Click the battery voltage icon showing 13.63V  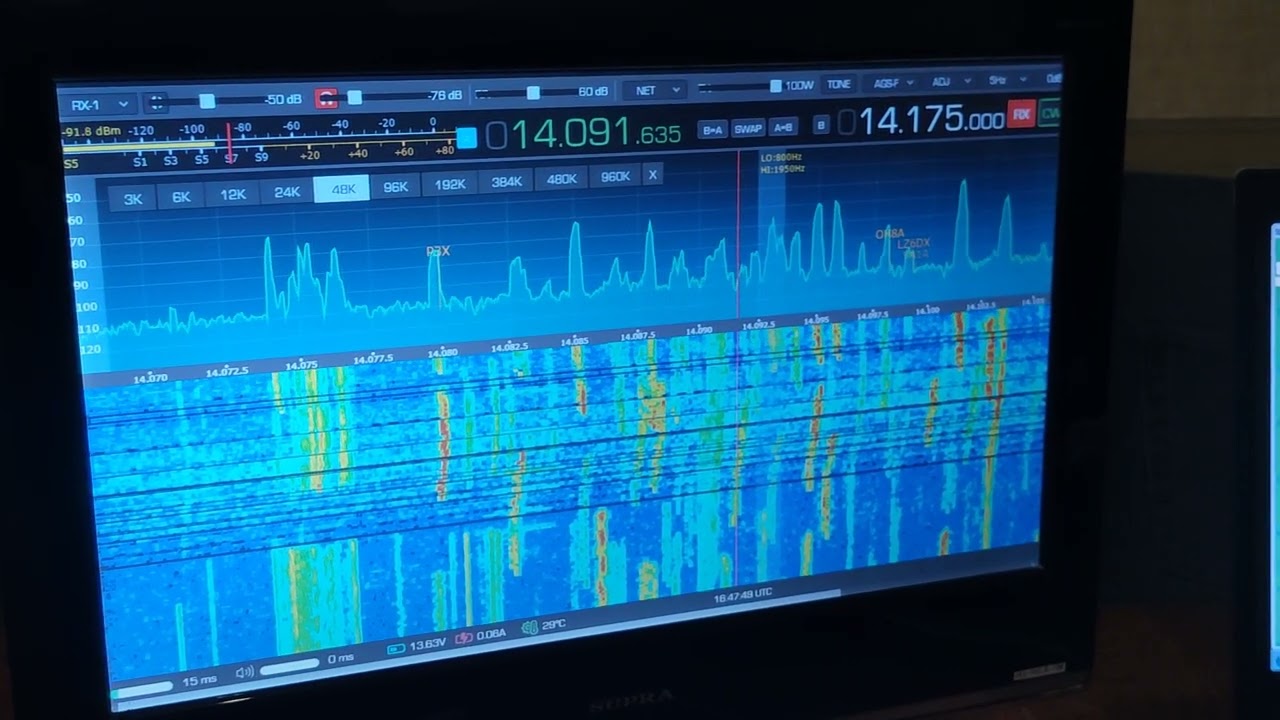click(396, 648)
